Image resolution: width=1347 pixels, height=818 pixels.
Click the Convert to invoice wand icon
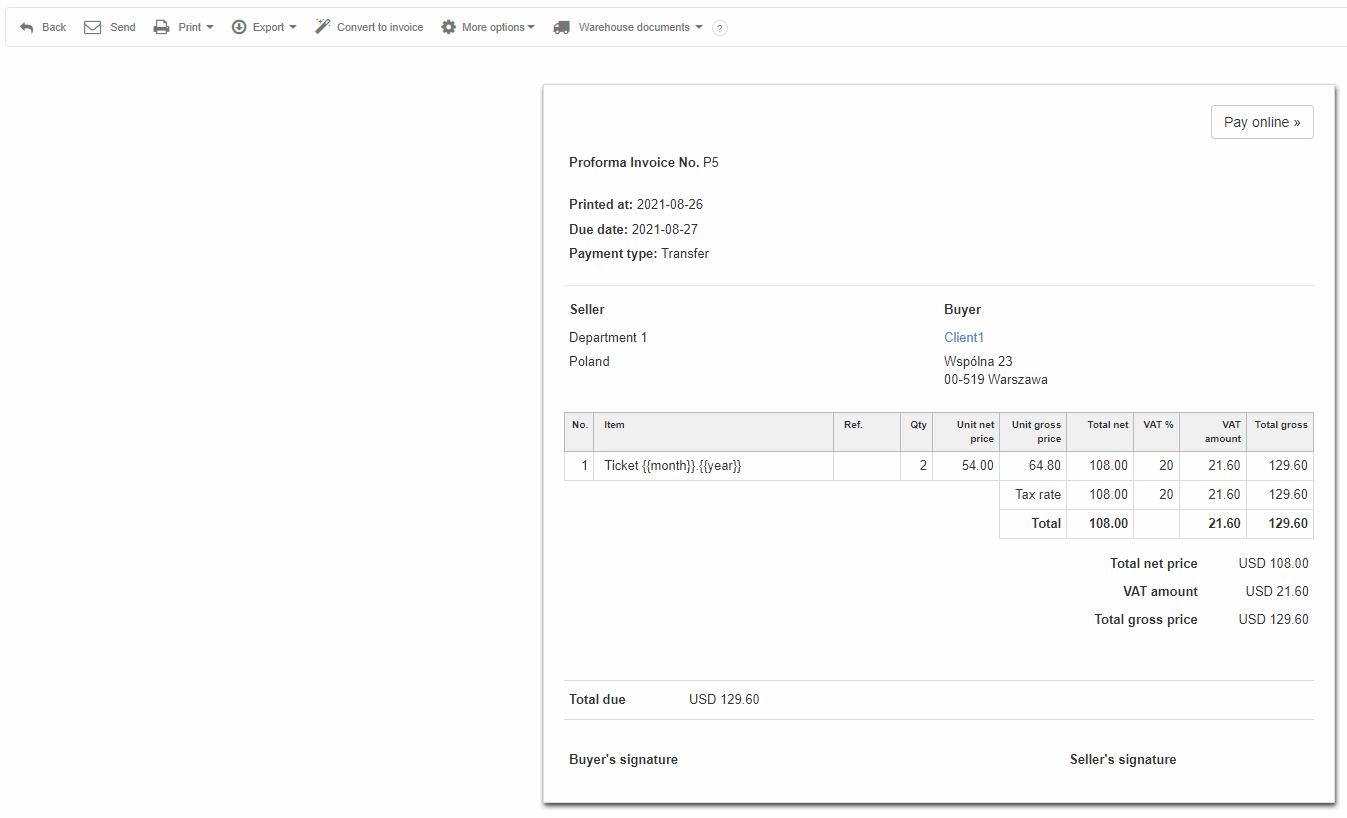click(322, 27)
